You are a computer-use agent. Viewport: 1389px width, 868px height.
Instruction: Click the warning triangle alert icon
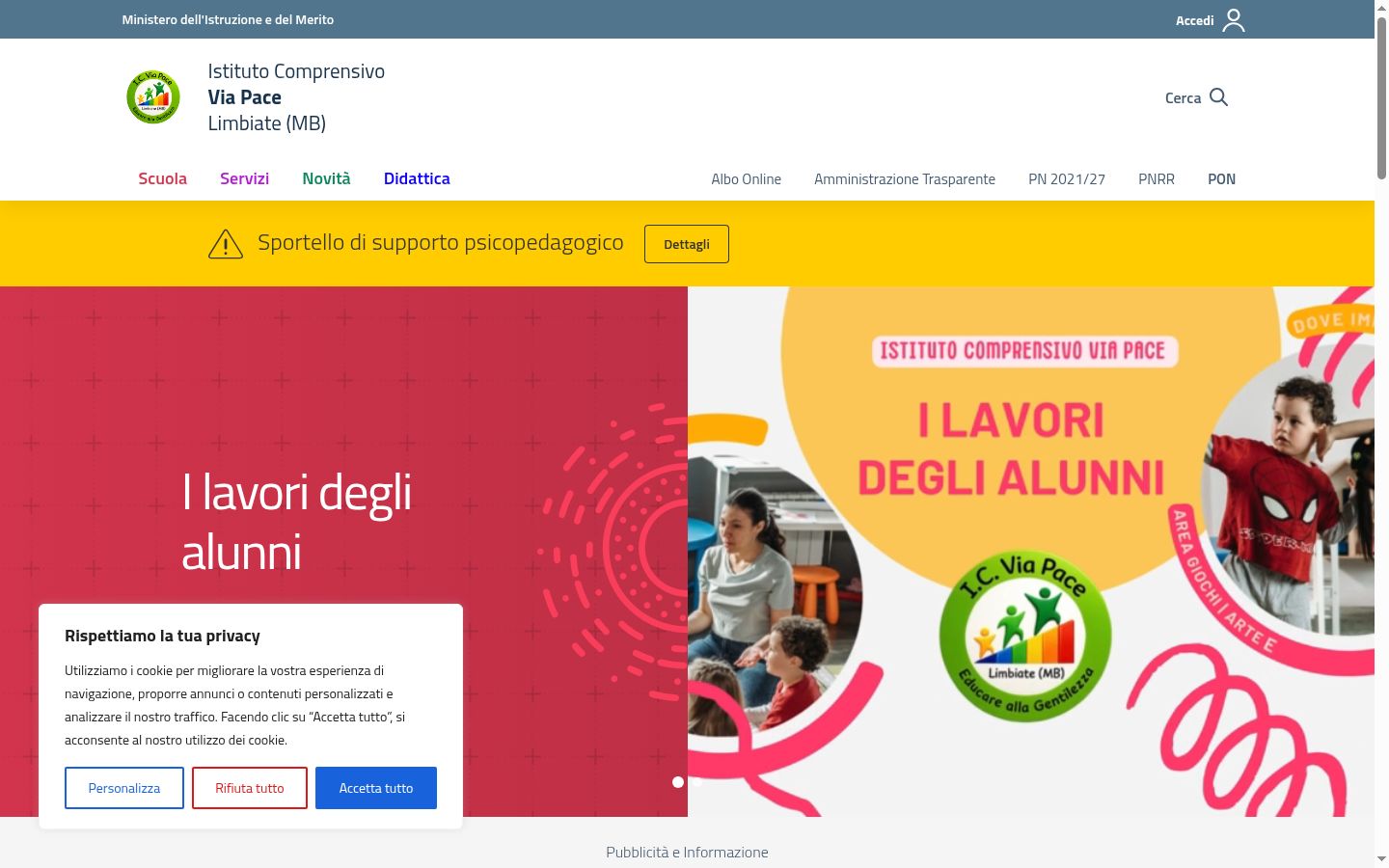[226, 244]
